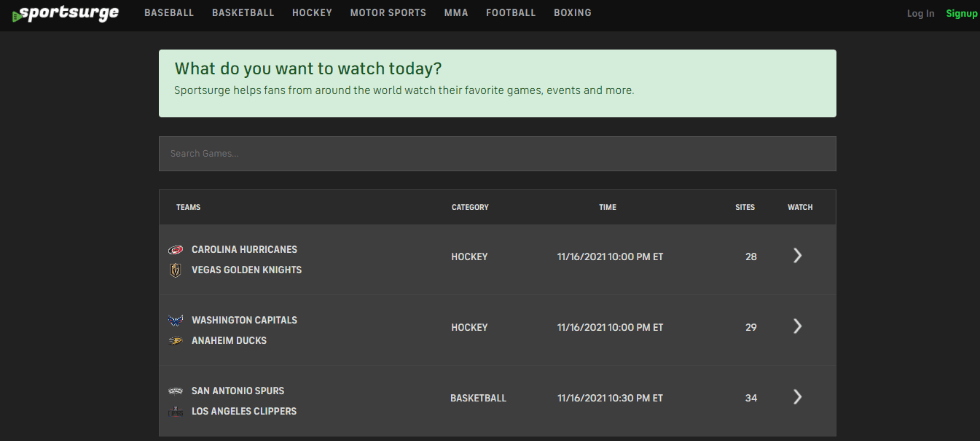Select the Los Angeles Clippers team name
The width and height of the screenshot is (980, 441).
(x=244, y=412)
